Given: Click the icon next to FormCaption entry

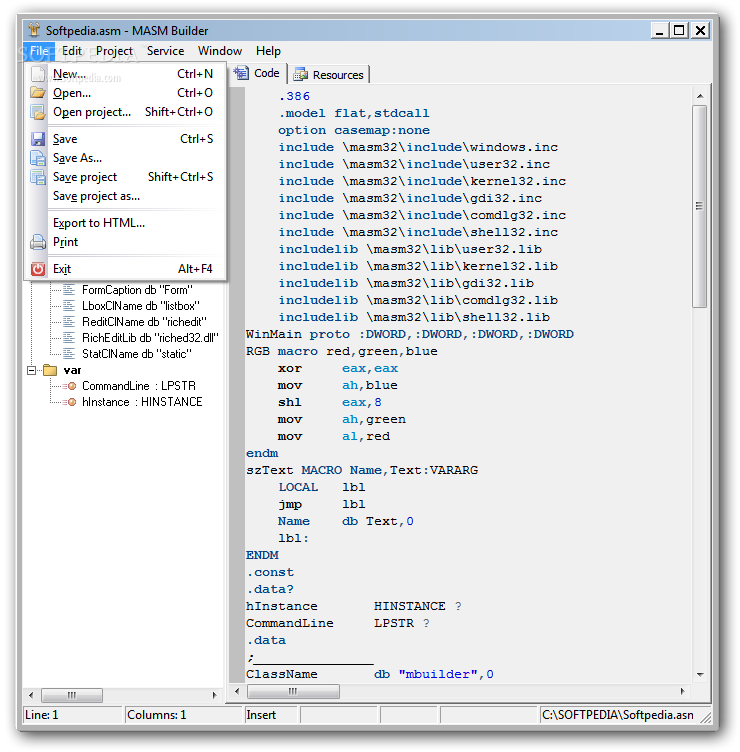Looking at the screenshot, I should click(69, 290).
